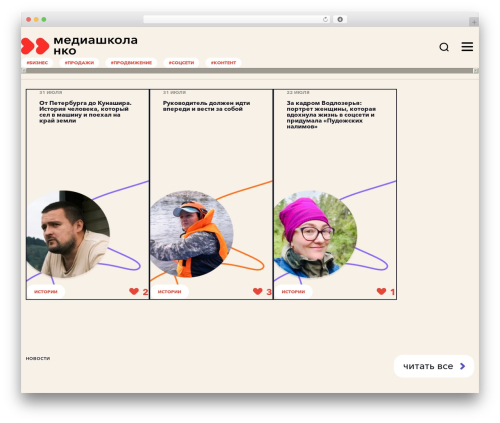This screenshot has width=500, height=423.
Task: Open a new browser tab with plus
Action: (474, 22)
